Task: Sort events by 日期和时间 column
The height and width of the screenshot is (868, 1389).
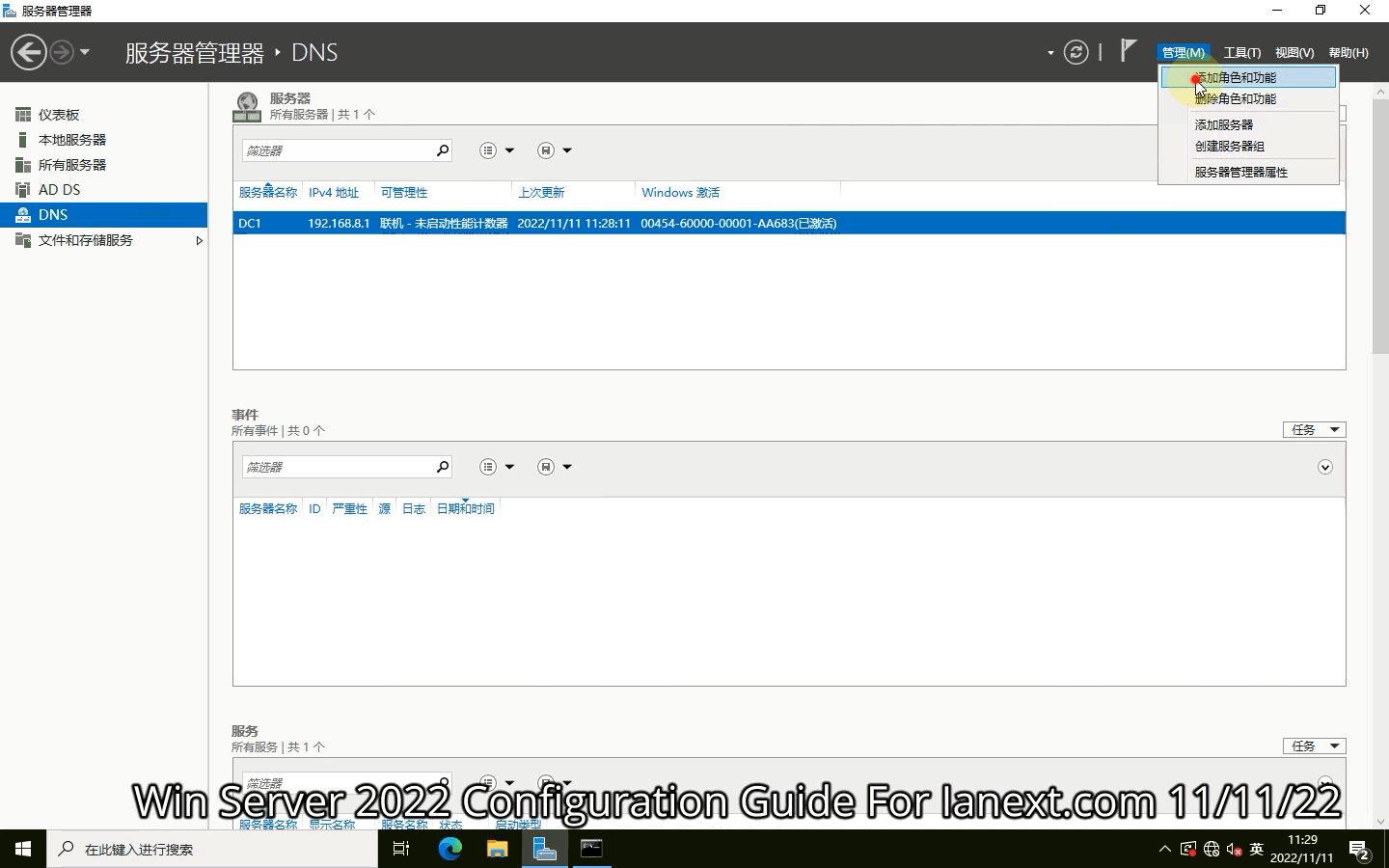Action: click(x=465, y=508)
